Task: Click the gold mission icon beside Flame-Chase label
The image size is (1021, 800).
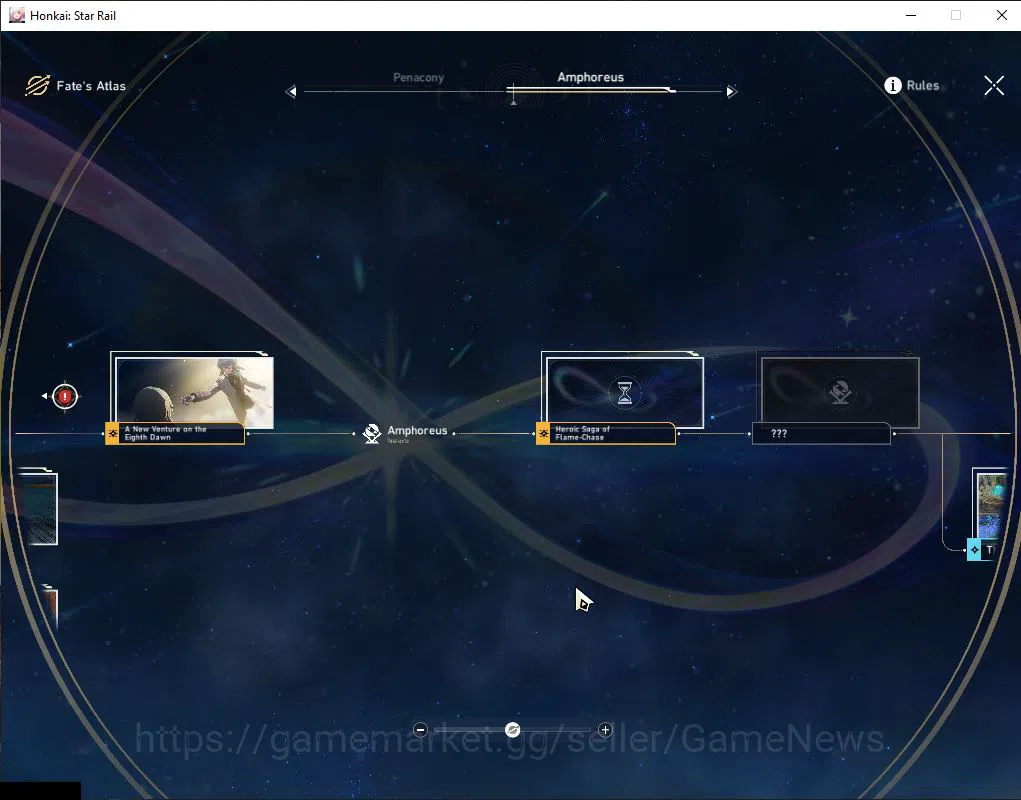Action: pos(543,434)
